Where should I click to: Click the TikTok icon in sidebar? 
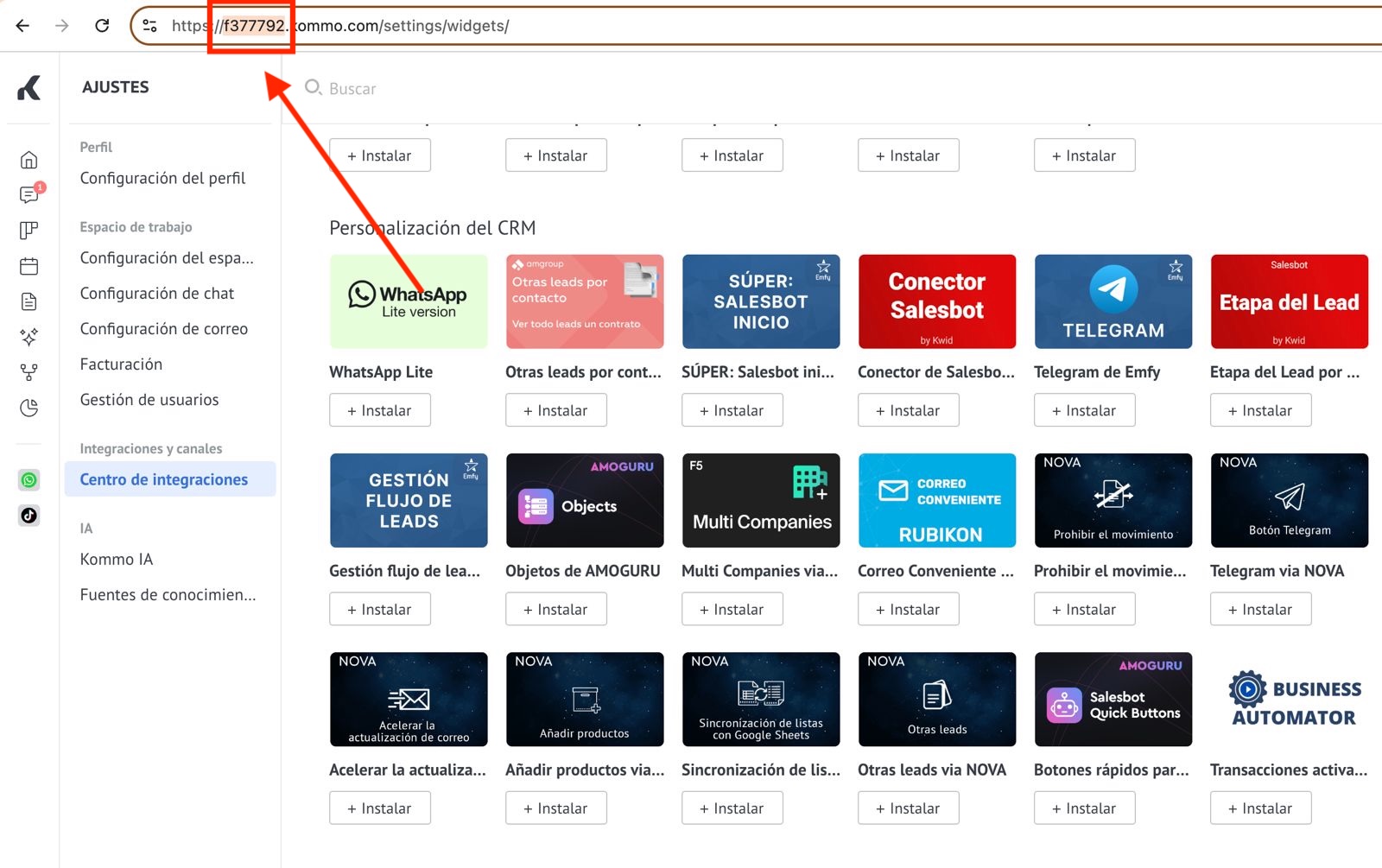29,516
